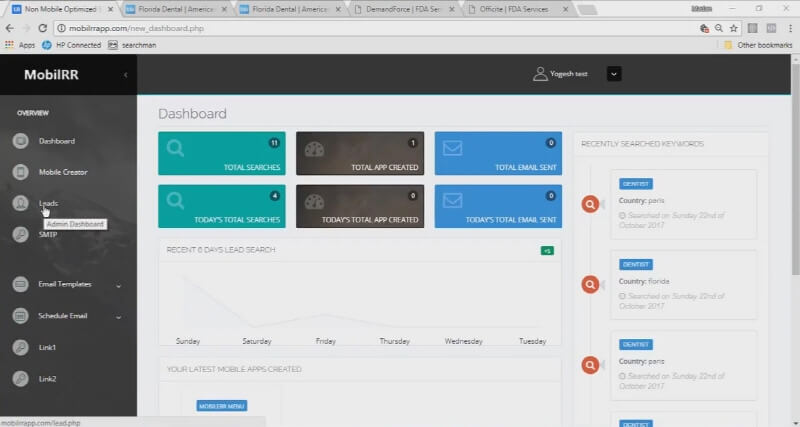Click the browser back arrow

(10, 28)
